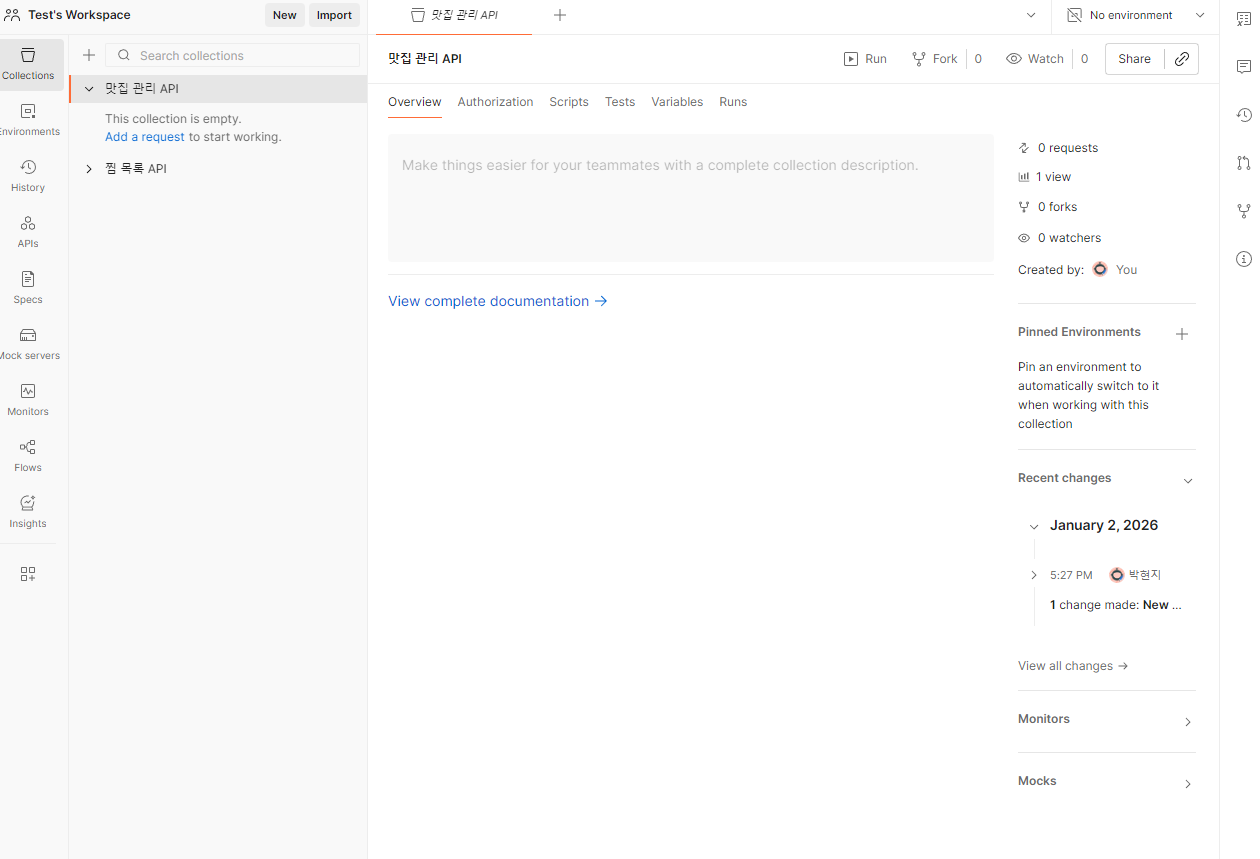1260x859 pixels.
Task: Click the 1 view stat
Action: (x=1045, y=177)
